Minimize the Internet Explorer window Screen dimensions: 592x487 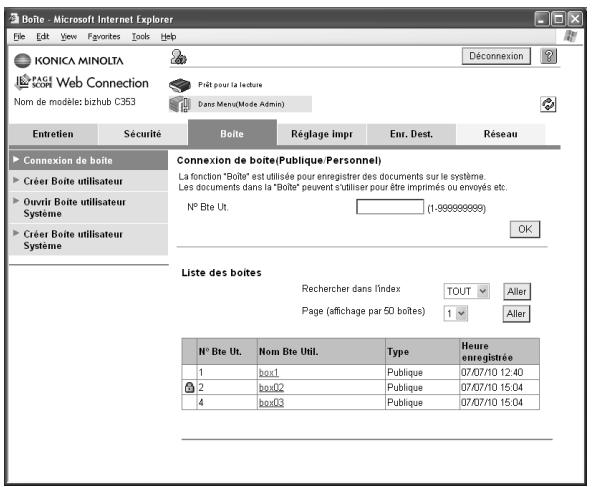point(542,19)
